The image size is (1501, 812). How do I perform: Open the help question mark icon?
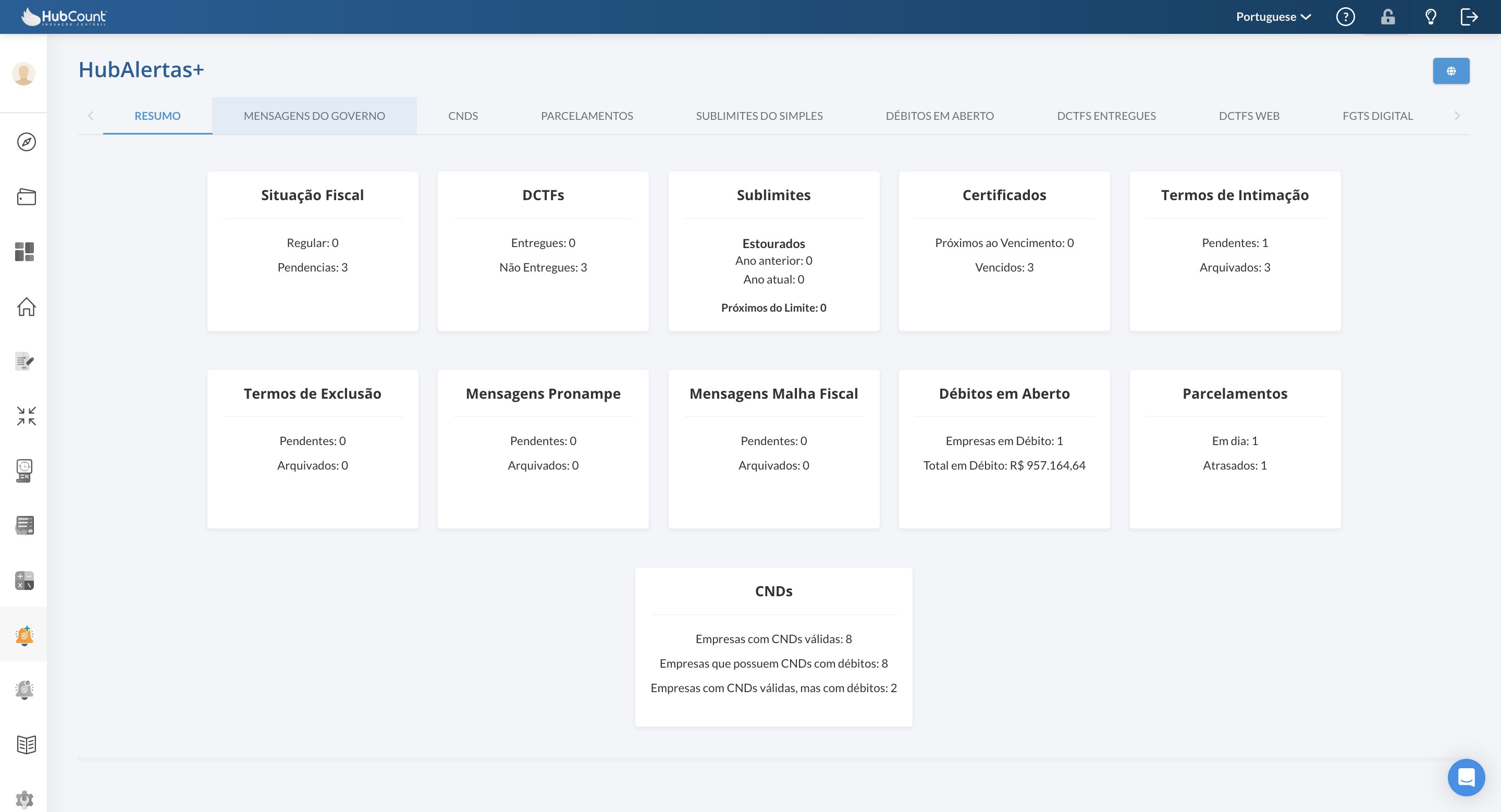(1345, 17)
